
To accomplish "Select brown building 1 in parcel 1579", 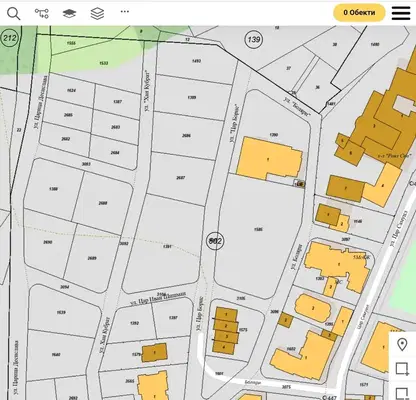I will (x=155, y=353).
